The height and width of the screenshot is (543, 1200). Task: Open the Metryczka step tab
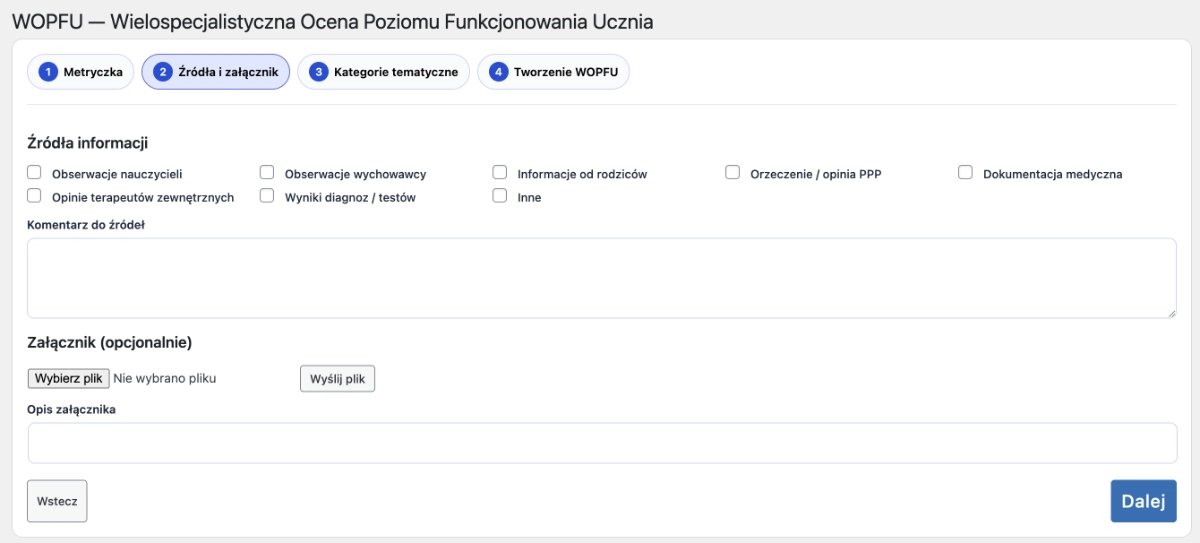(x=81, y=72)
